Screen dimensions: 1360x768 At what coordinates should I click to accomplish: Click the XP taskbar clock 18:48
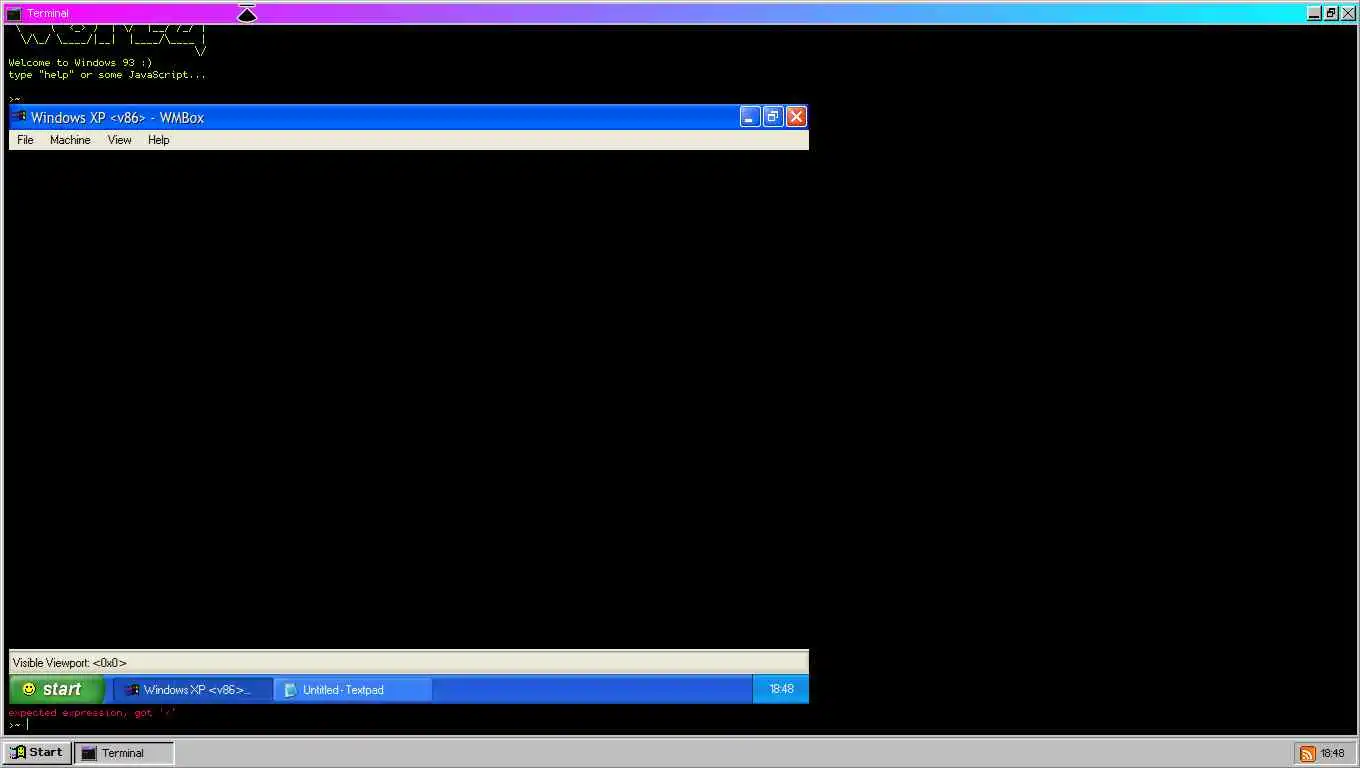pyautogui.click(x=781, y=689)
